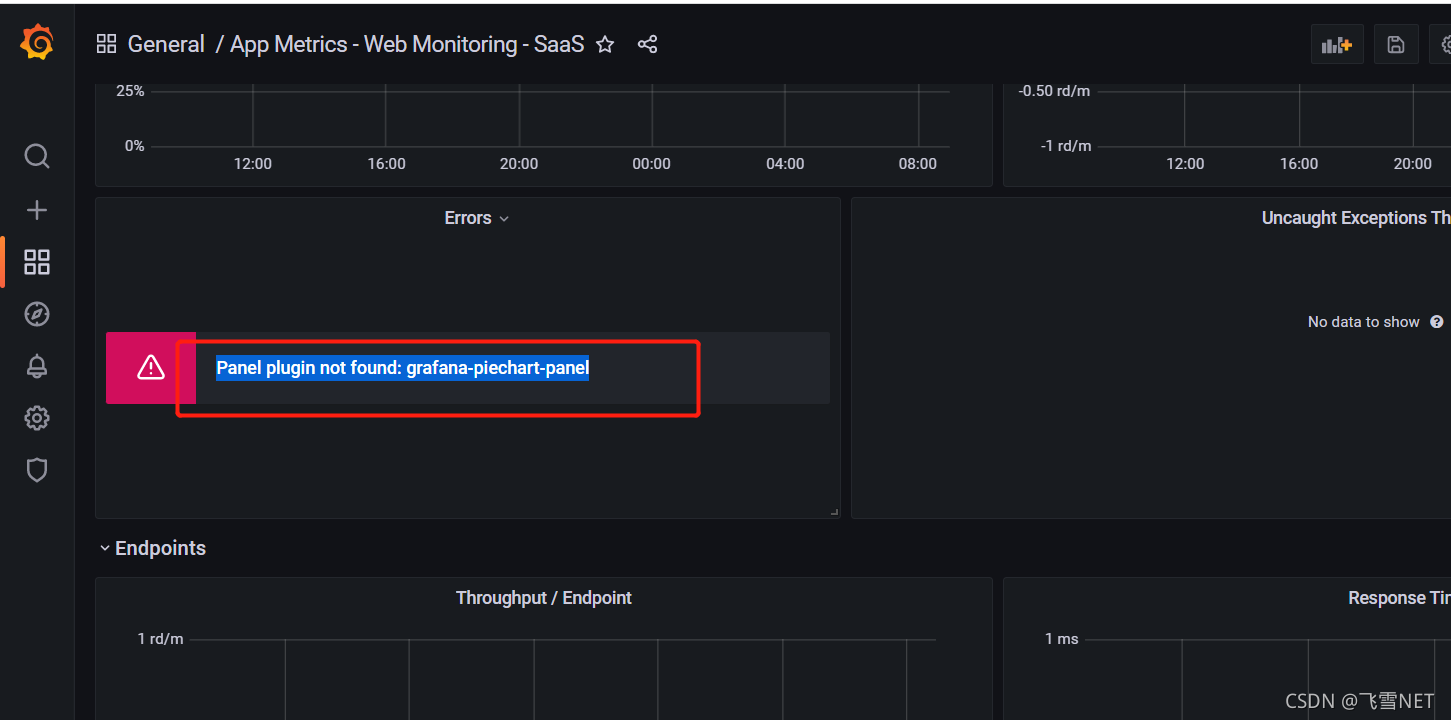This screenshot has width=1451, height=720.
Task: Click the No data to show text
Action: pos(1364,322)
